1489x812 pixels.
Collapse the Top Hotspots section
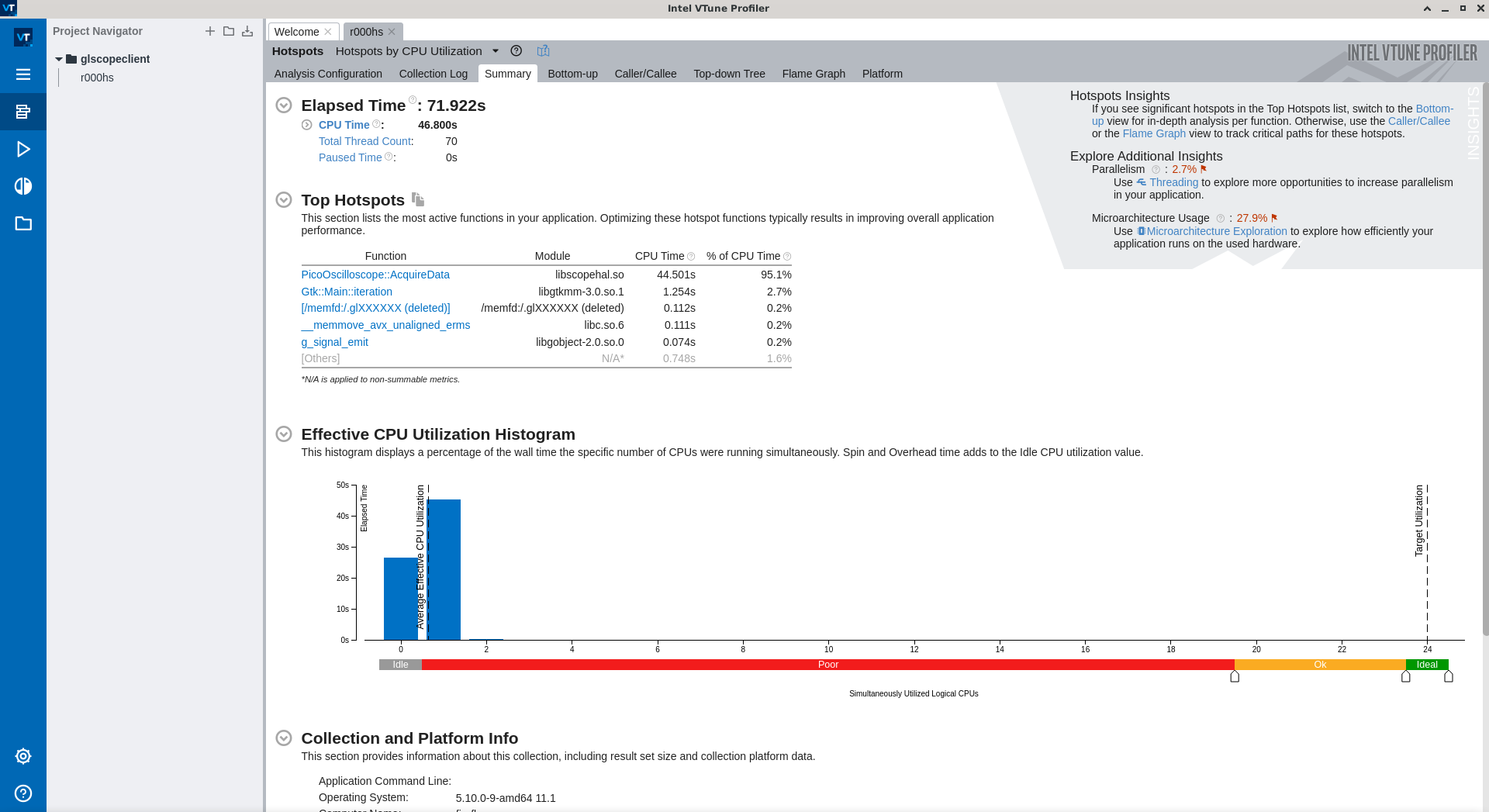284,200
